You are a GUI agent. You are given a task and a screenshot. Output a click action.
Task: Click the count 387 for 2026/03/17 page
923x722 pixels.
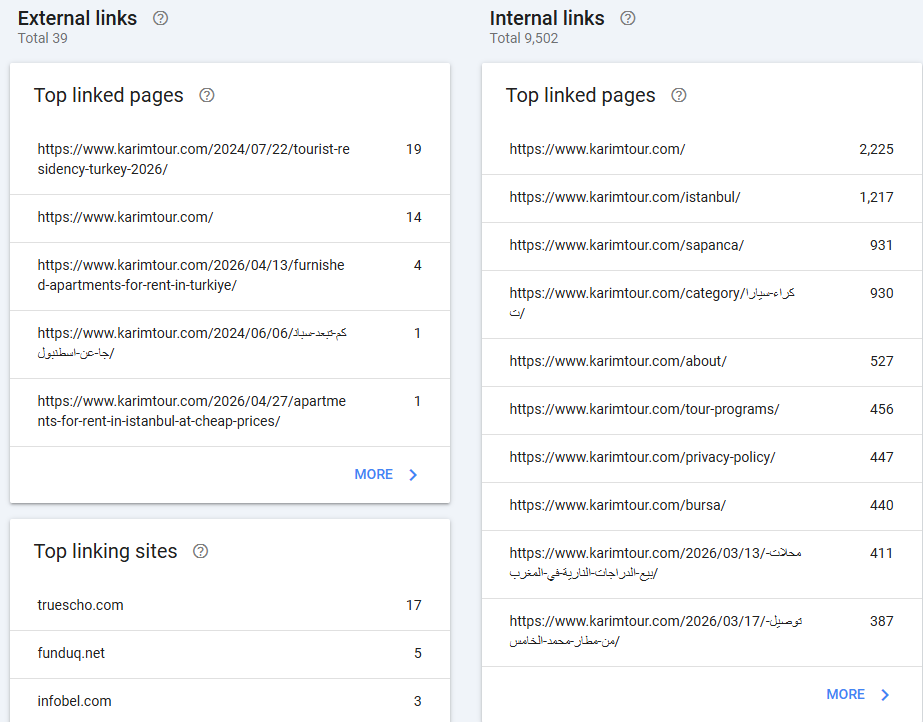point(882,621)
